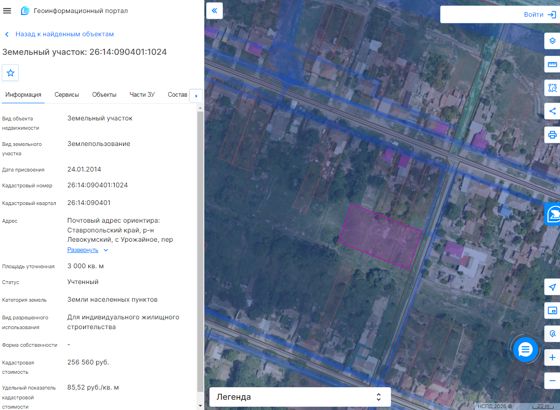Open the Объекты tab

104,95
